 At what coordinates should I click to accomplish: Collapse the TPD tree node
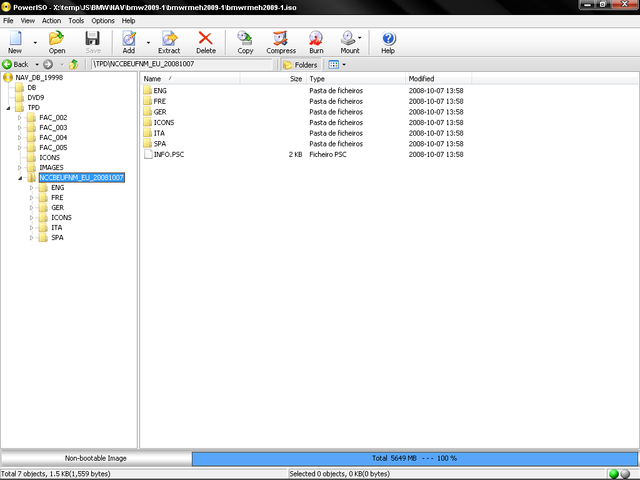tap(8, 108)
